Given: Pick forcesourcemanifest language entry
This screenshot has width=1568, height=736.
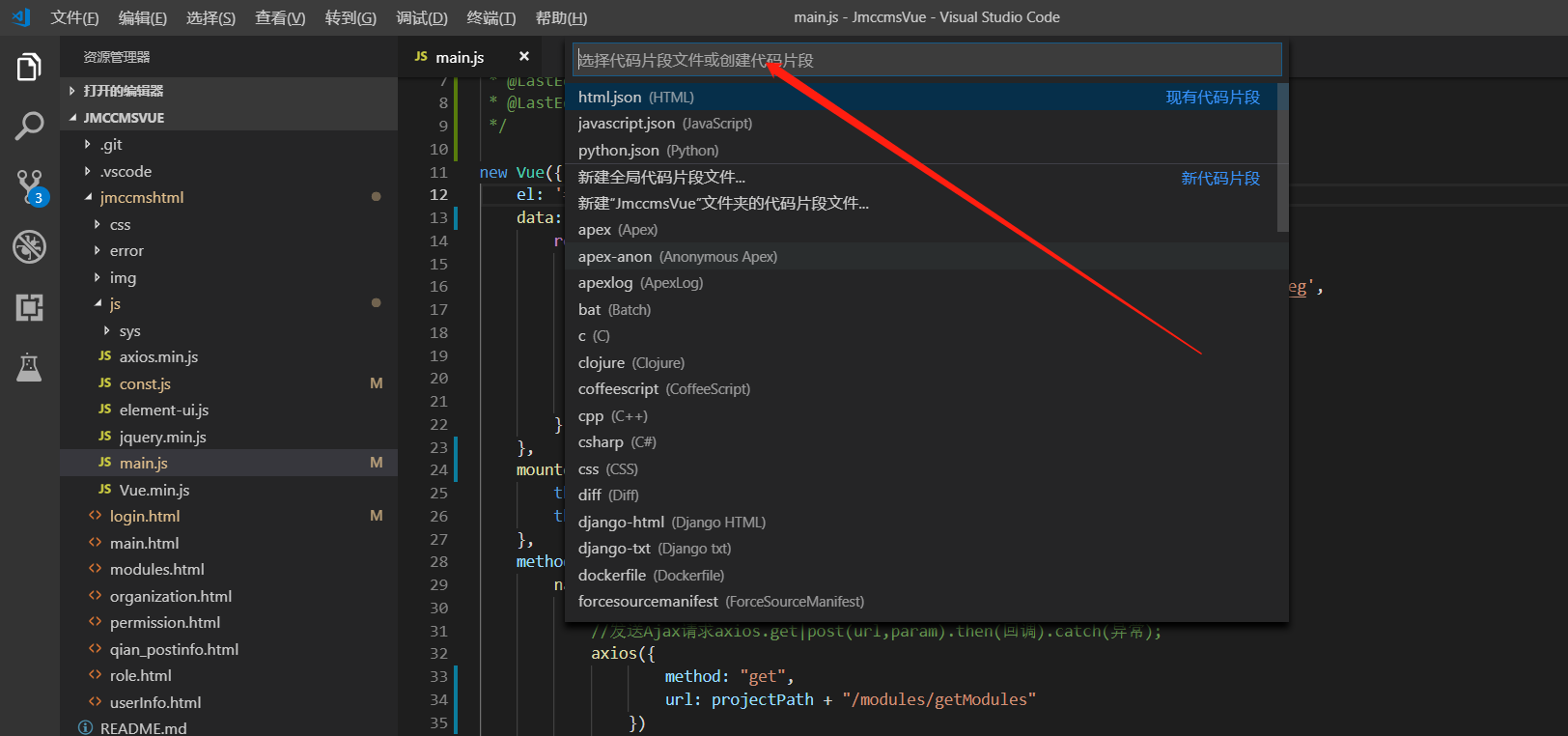Looking at the screenshot, I should 922,601.
